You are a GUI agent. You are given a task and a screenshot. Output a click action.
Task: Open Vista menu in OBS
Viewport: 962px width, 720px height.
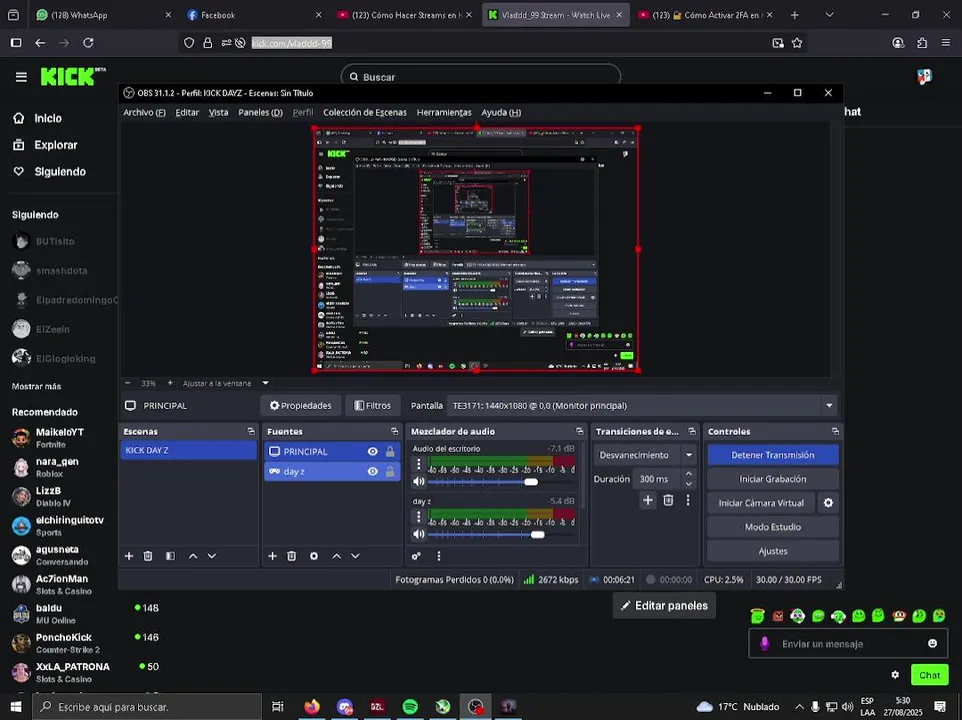pyautogui.click(x=218, y=112)
